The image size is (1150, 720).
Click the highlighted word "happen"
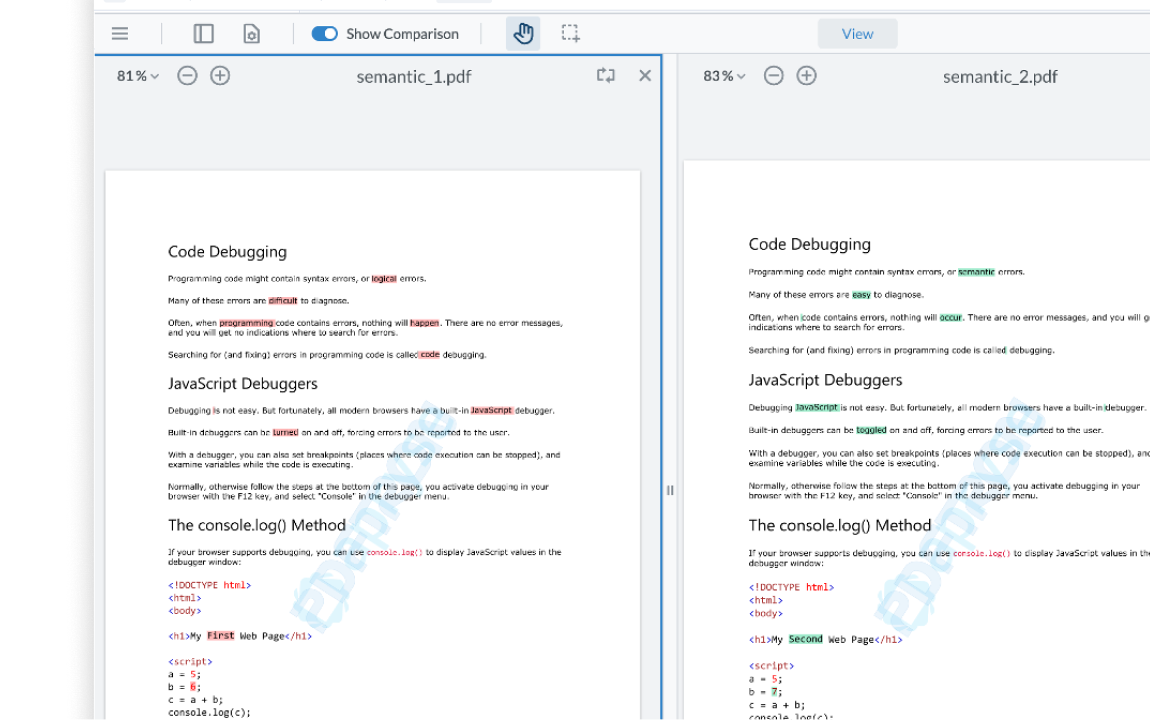tap(425, 323)
